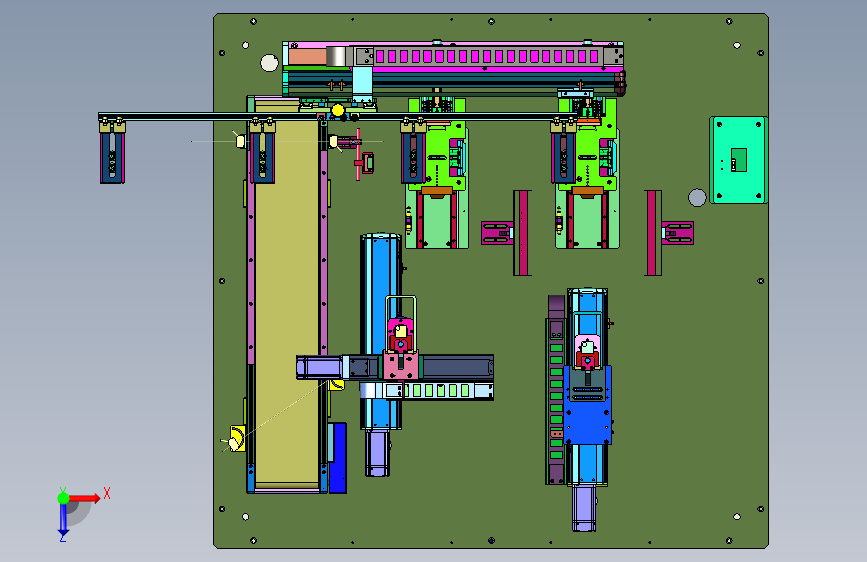Image resolution: width=867 pixels, height=562 pixels.
Task: Select the gray round disc beside the teal box
Action: tap(697, 197)
